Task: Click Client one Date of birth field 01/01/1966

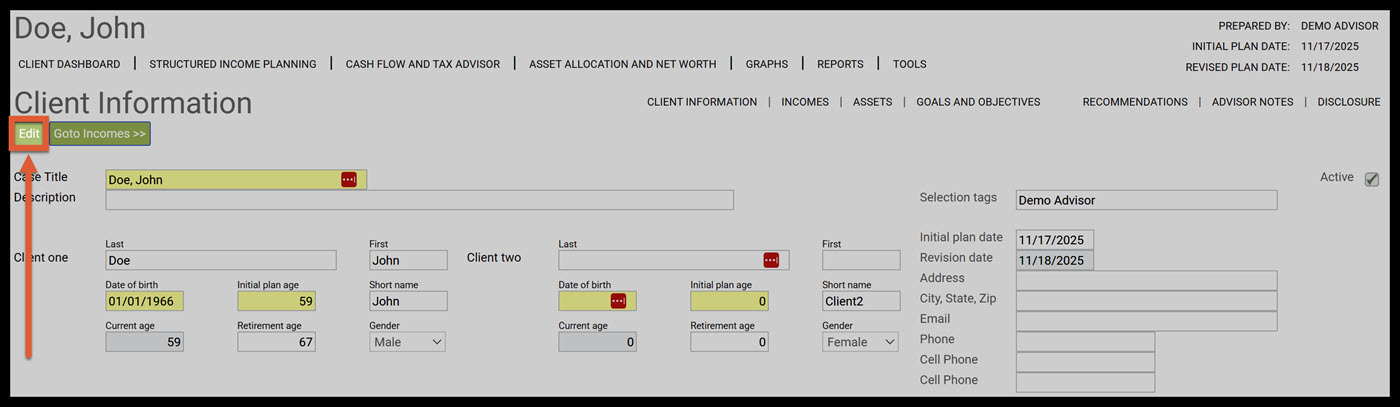Action: point(144,301)
